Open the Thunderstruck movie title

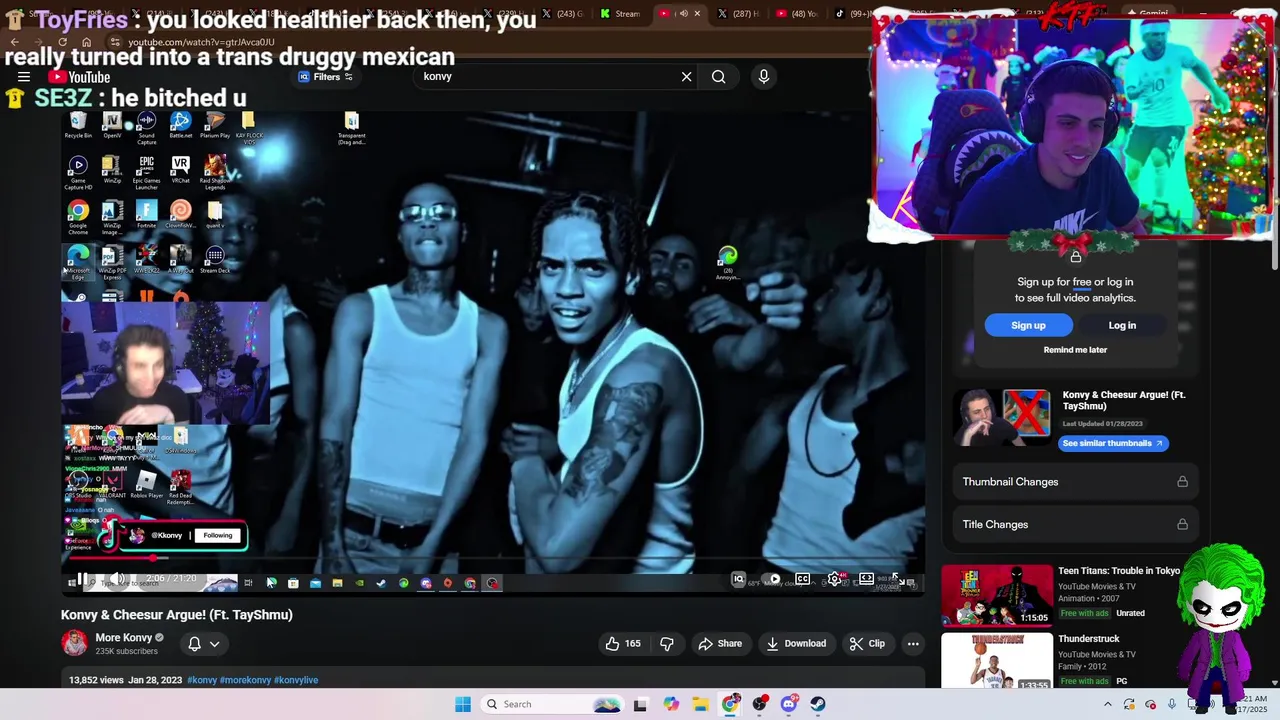tap(1088, 639)
